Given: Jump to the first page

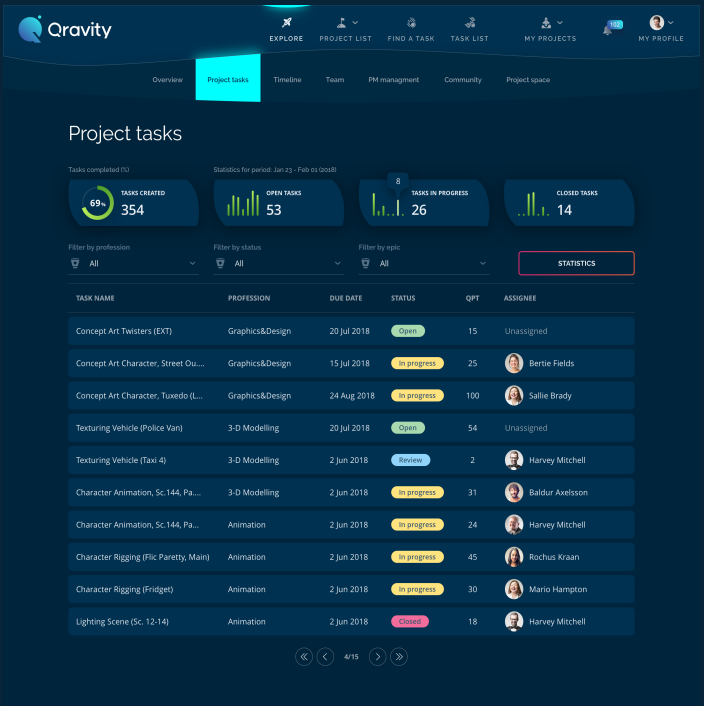Looking at the screenshot, I should click(x=304, y=656).
